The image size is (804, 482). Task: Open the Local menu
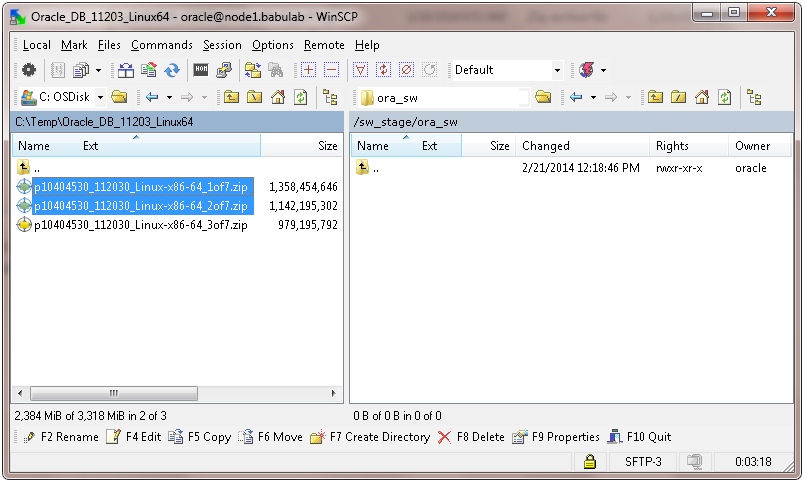[x=36, y=45]
